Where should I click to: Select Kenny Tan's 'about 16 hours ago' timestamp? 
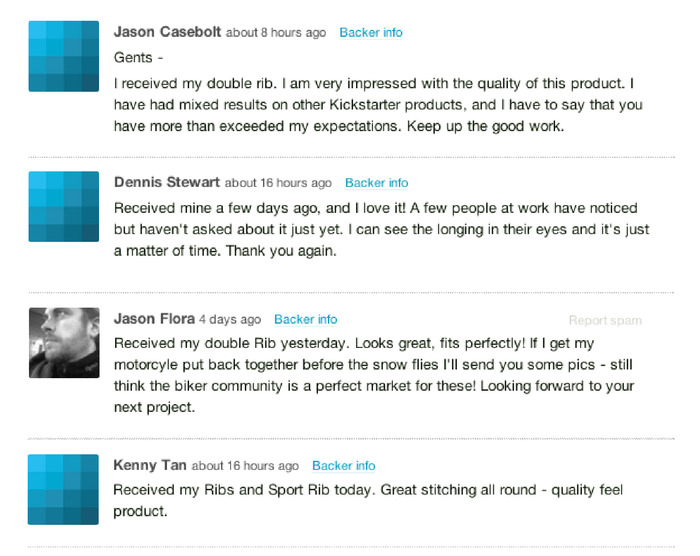[245, 466]
